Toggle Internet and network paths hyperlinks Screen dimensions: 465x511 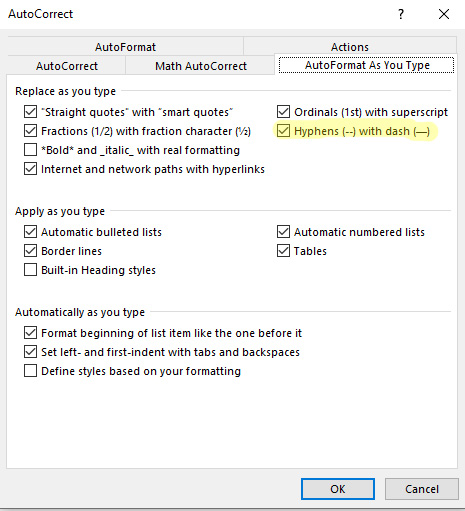30,169
